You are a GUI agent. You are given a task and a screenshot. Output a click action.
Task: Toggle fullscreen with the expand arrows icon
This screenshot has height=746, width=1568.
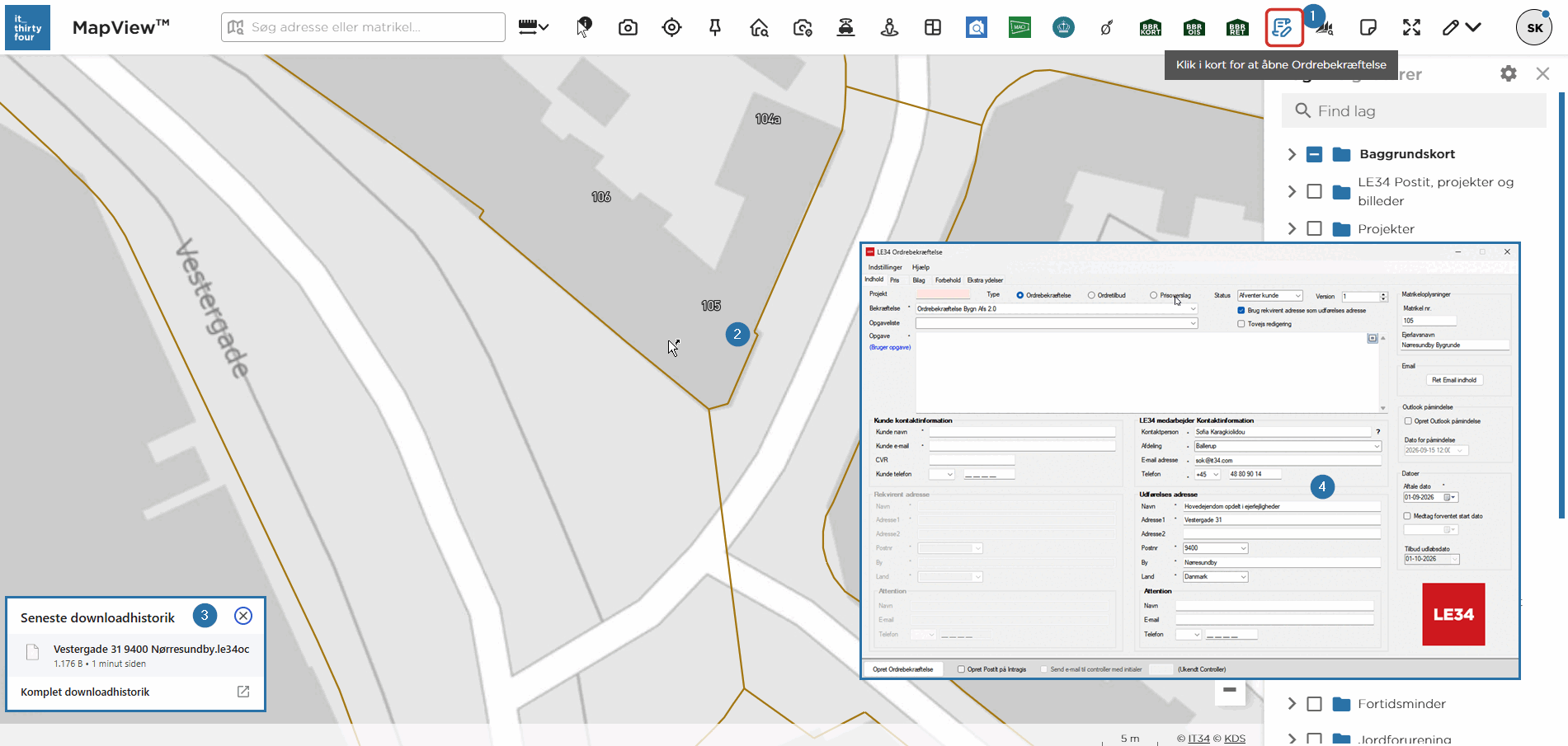click(1411, 27)
